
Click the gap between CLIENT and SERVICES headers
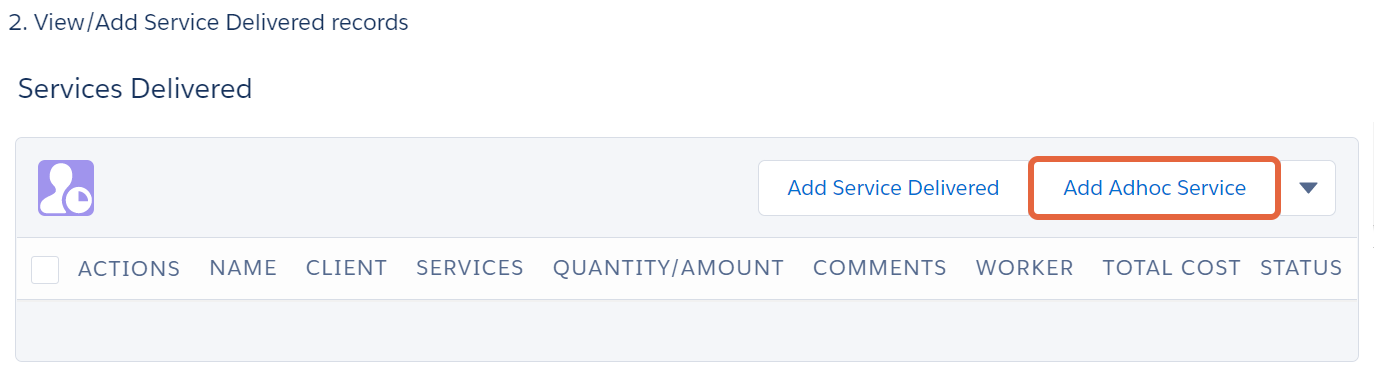[x=401, y=268]
